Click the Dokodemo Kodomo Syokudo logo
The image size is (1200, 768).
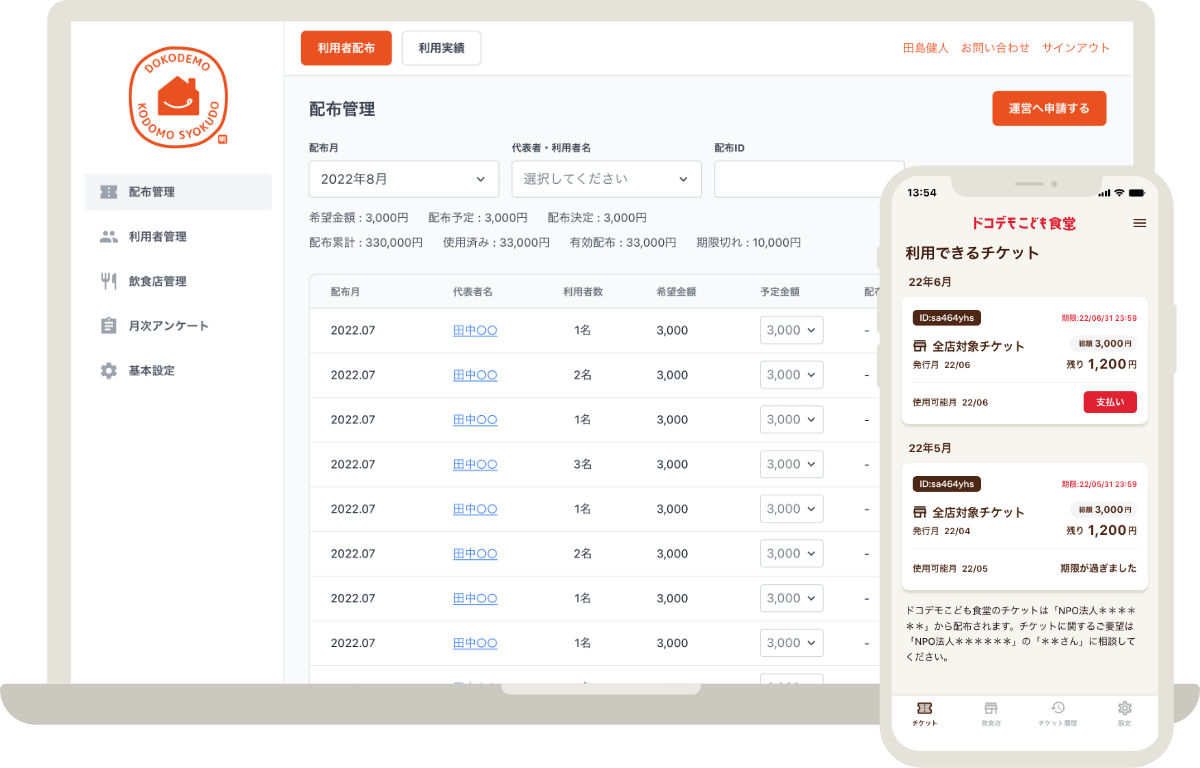(x=178, y=98)
